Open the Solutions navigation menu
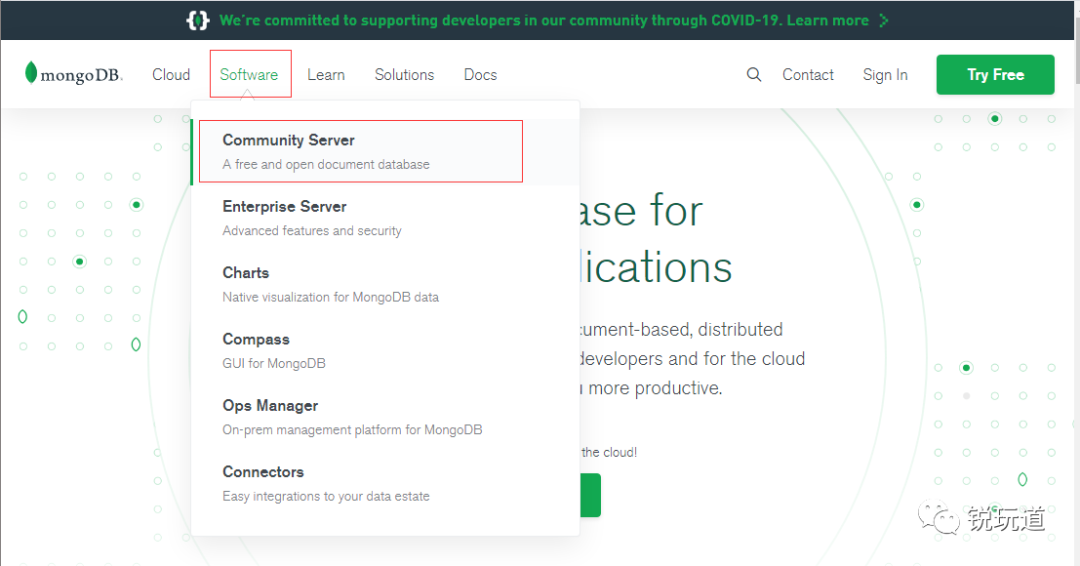Image resolution: width=1080 pixels, height=566 pixels. tap(404, 75)
